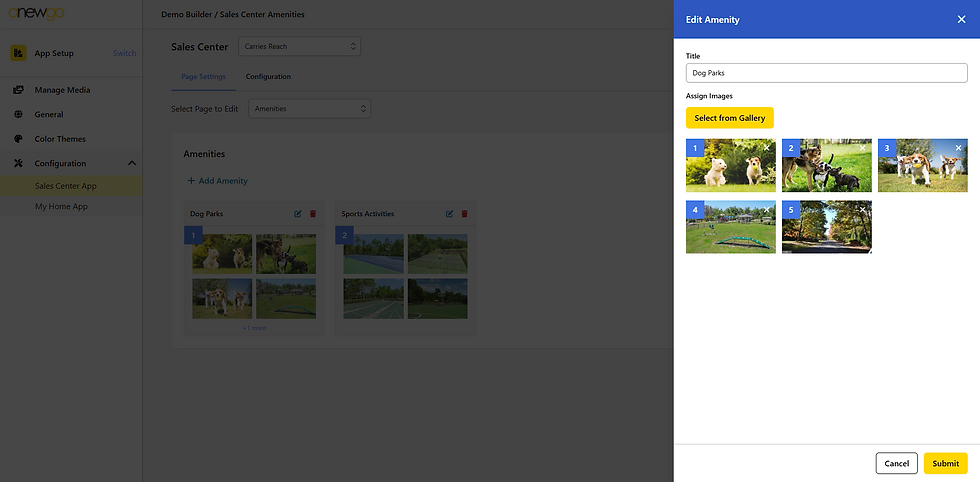The width and height of the screenshot is (980, 482).
Task: Select assigned image 4 of park lawn
Action: [731, 227]
